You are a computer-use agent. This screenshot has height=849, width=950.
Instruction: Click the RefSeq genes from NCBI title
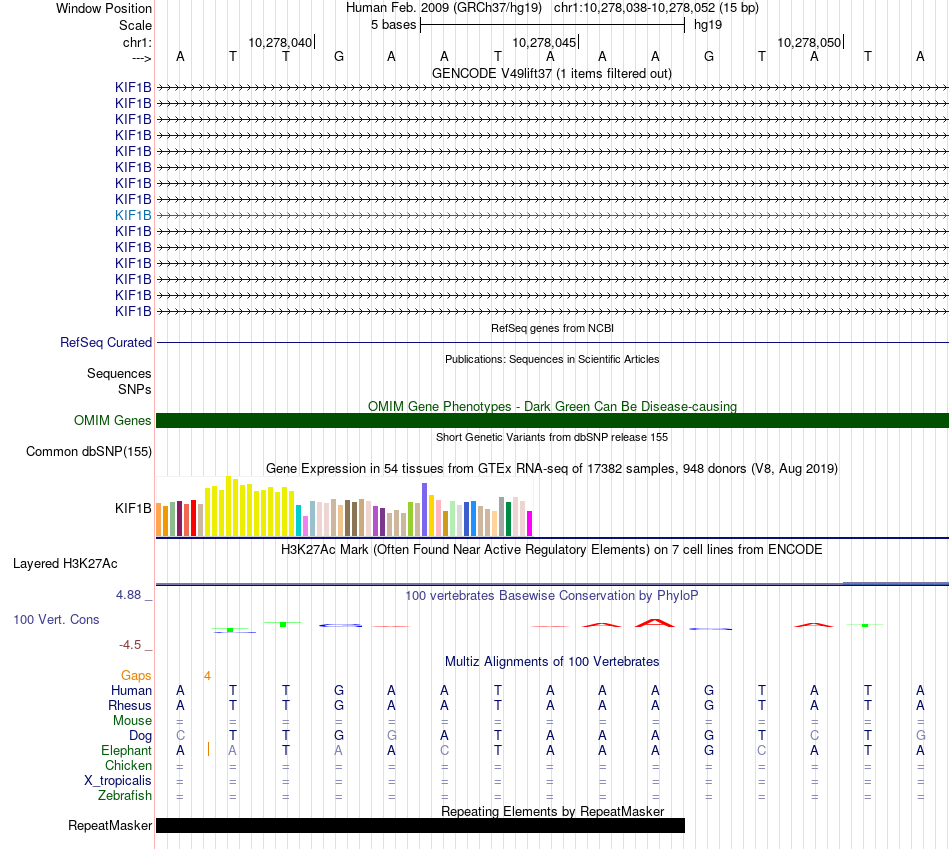552,328
